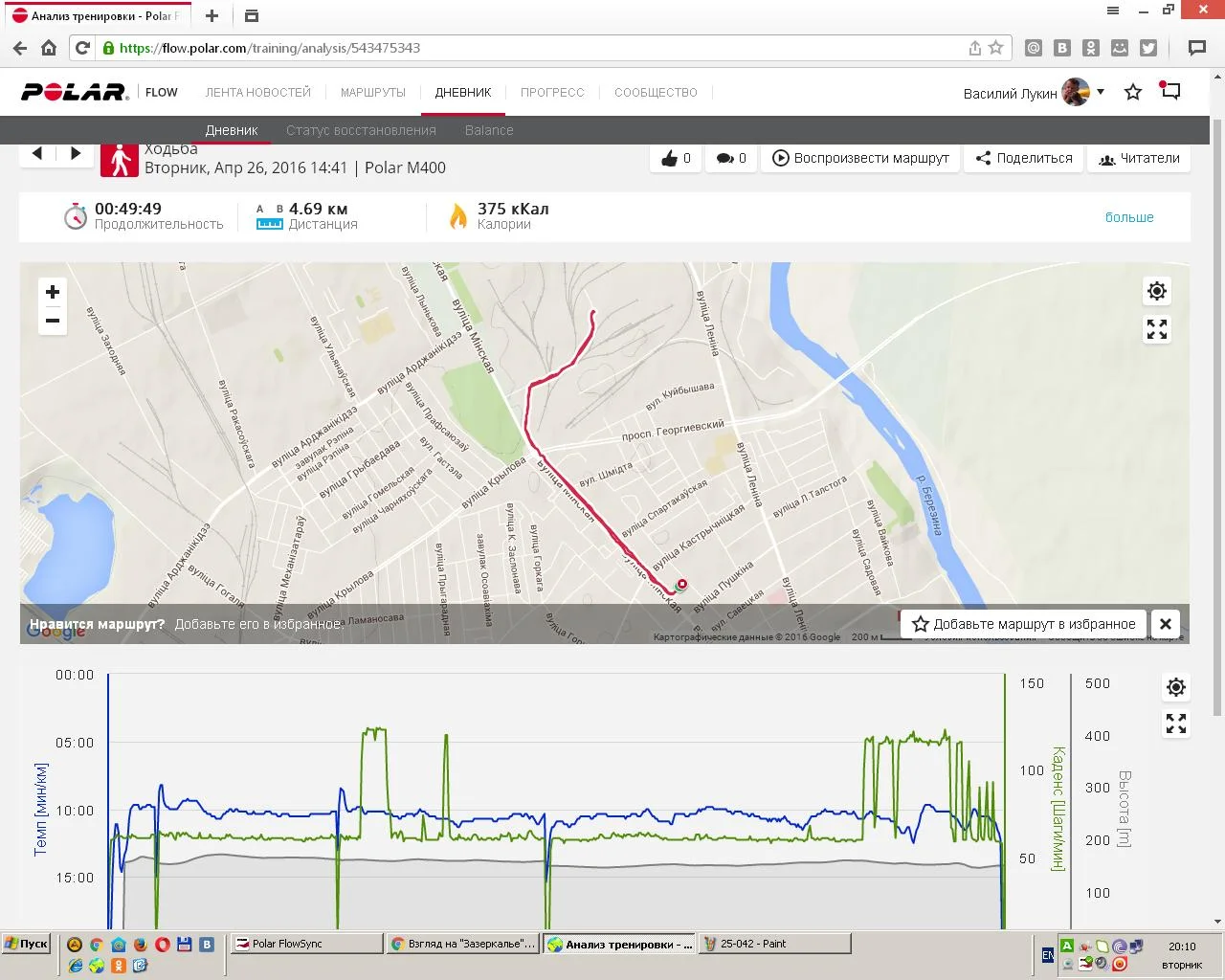
Task: Click the share icon in the address bar
Action: [x=974, y=48]
